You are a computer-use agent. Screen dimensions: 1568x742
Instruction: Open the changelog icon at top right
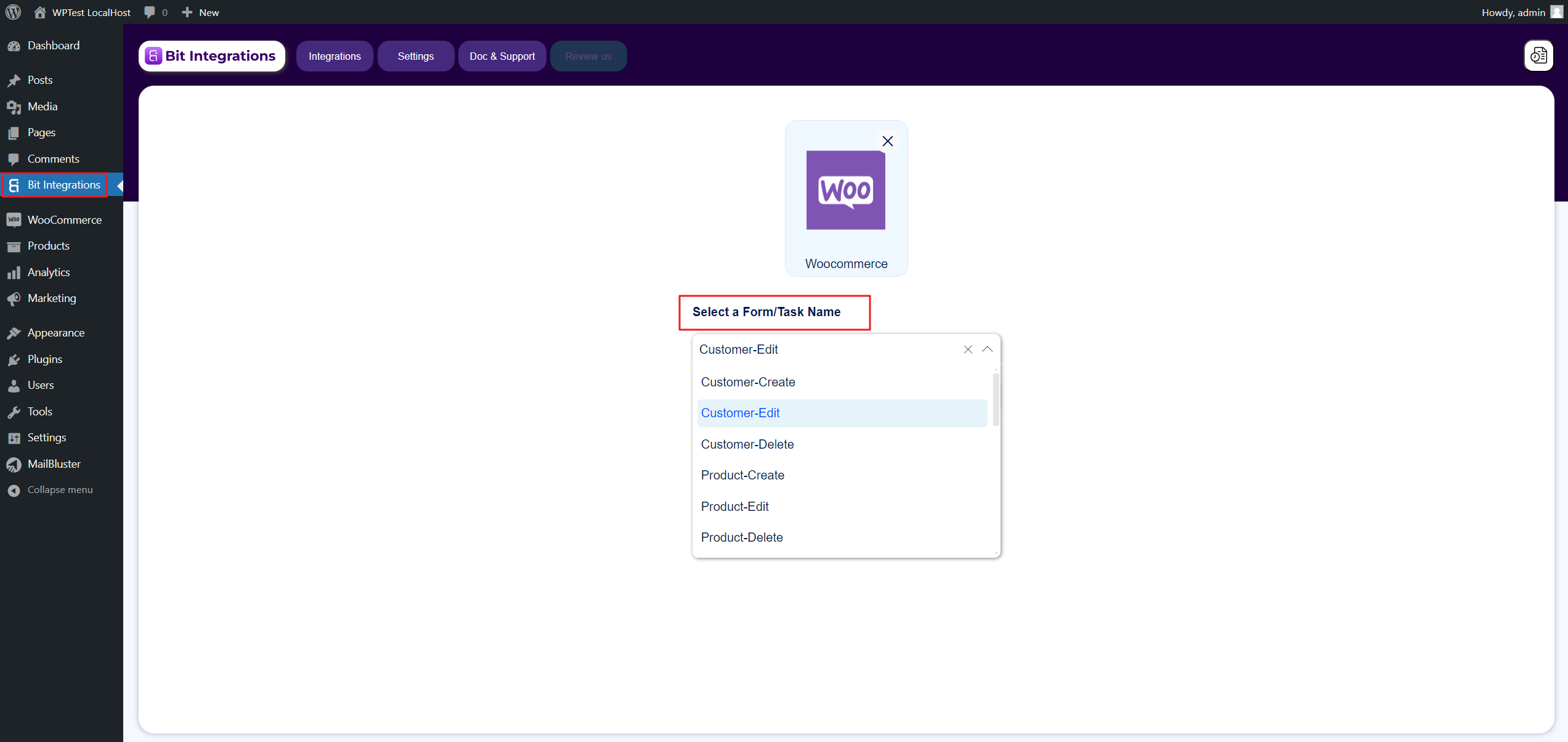point(1538,56)
